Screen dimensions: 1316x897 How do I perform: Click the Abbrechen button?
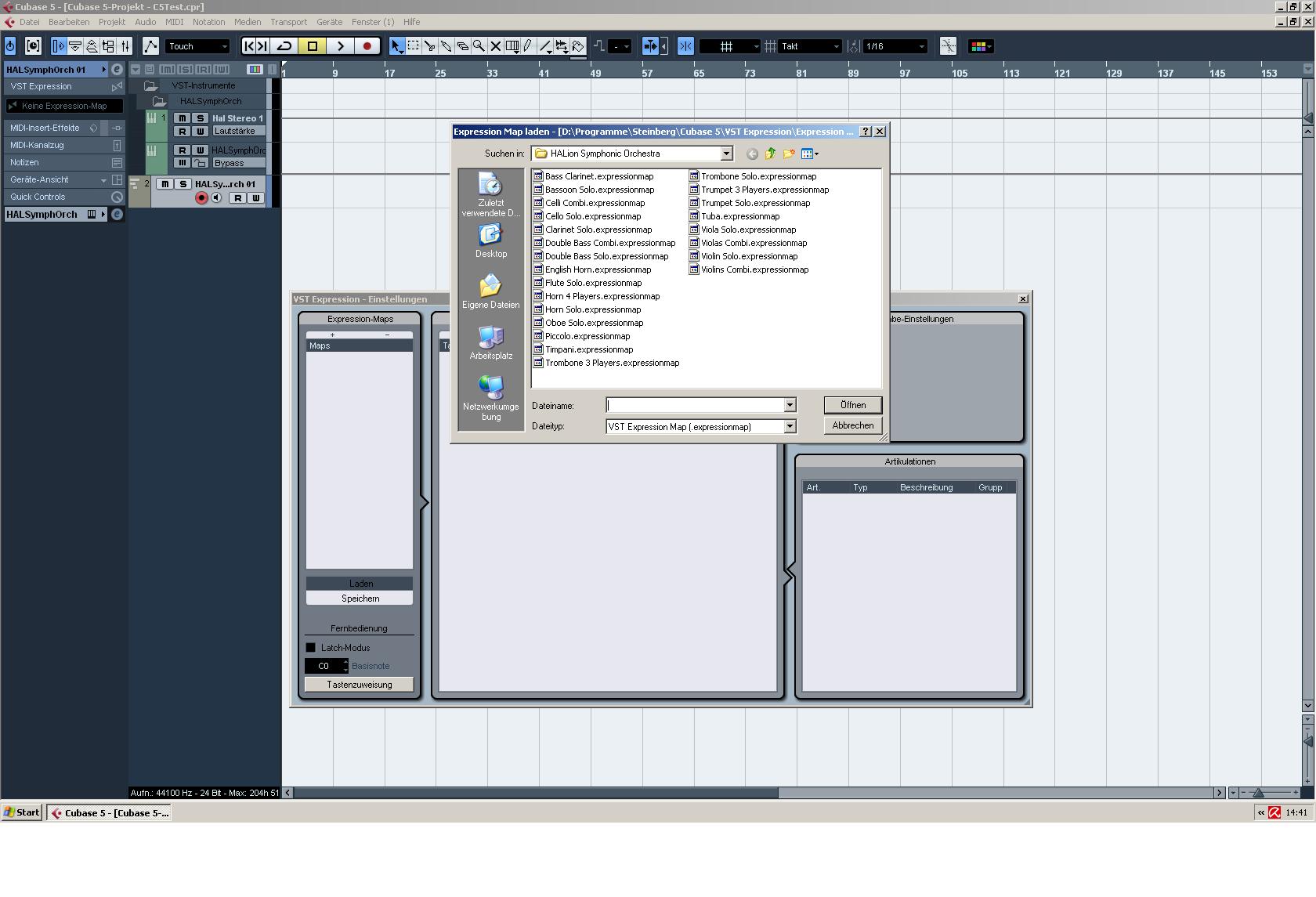pyautogui.click(x=852, y=425)
